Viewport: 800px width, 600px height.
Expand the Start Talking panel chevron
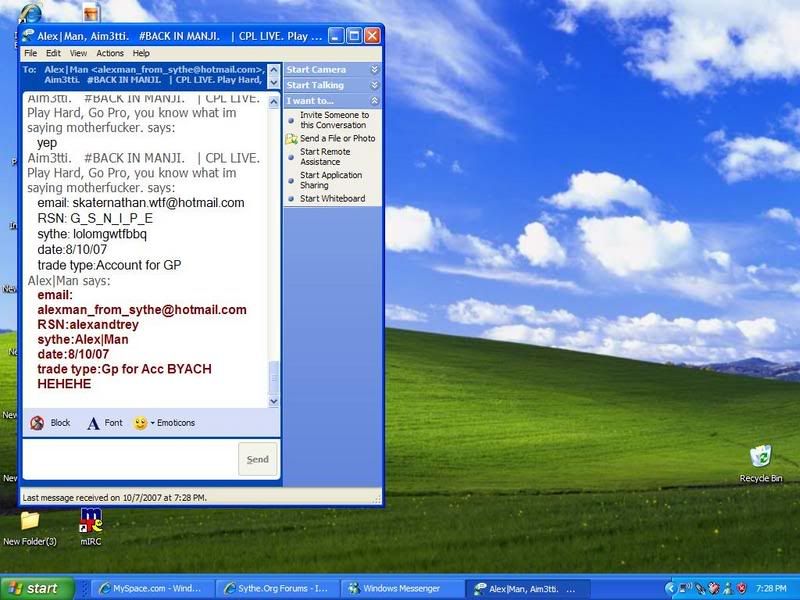(x=374, y=85)
